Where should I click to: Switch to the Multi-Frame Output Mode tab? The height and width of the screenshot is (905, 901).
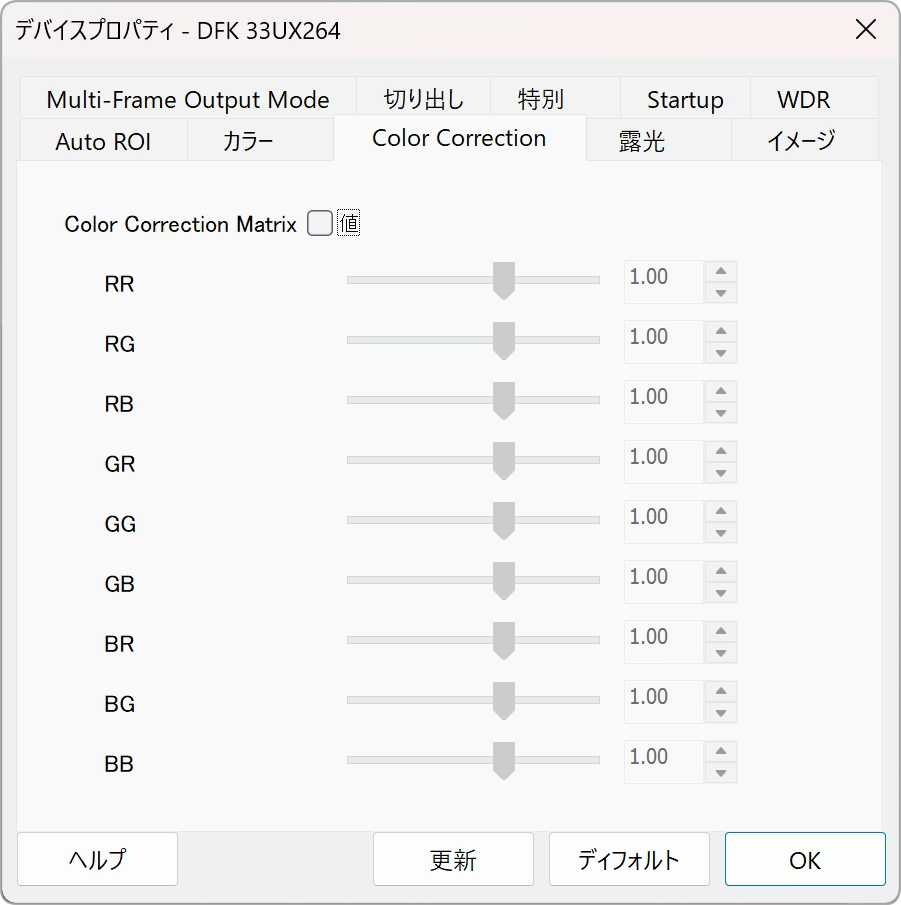188,100
